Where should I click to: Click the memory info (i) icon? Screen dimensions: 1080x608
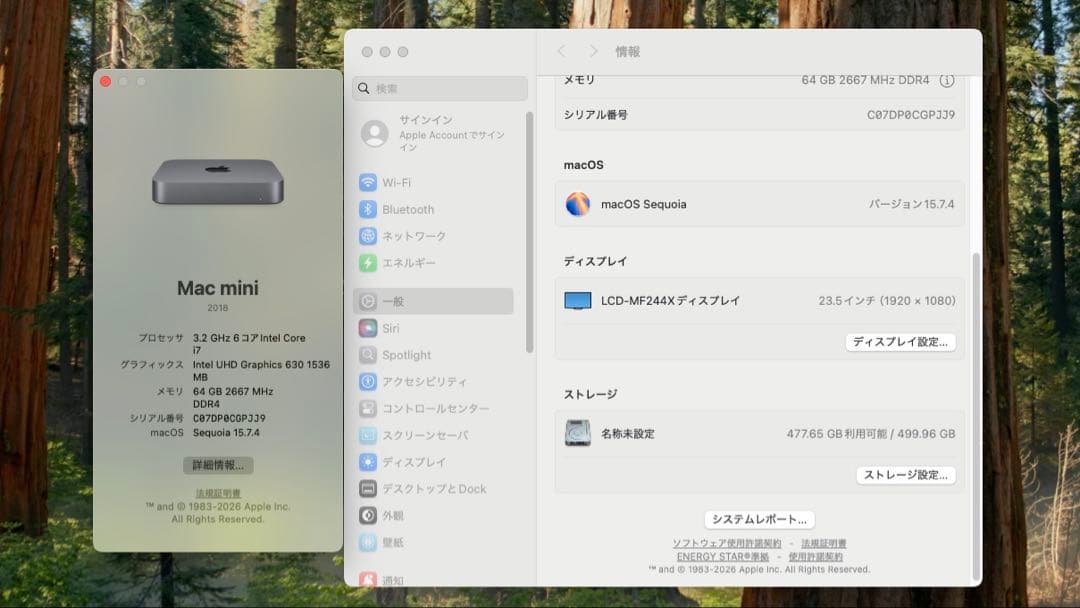(947, 81)
